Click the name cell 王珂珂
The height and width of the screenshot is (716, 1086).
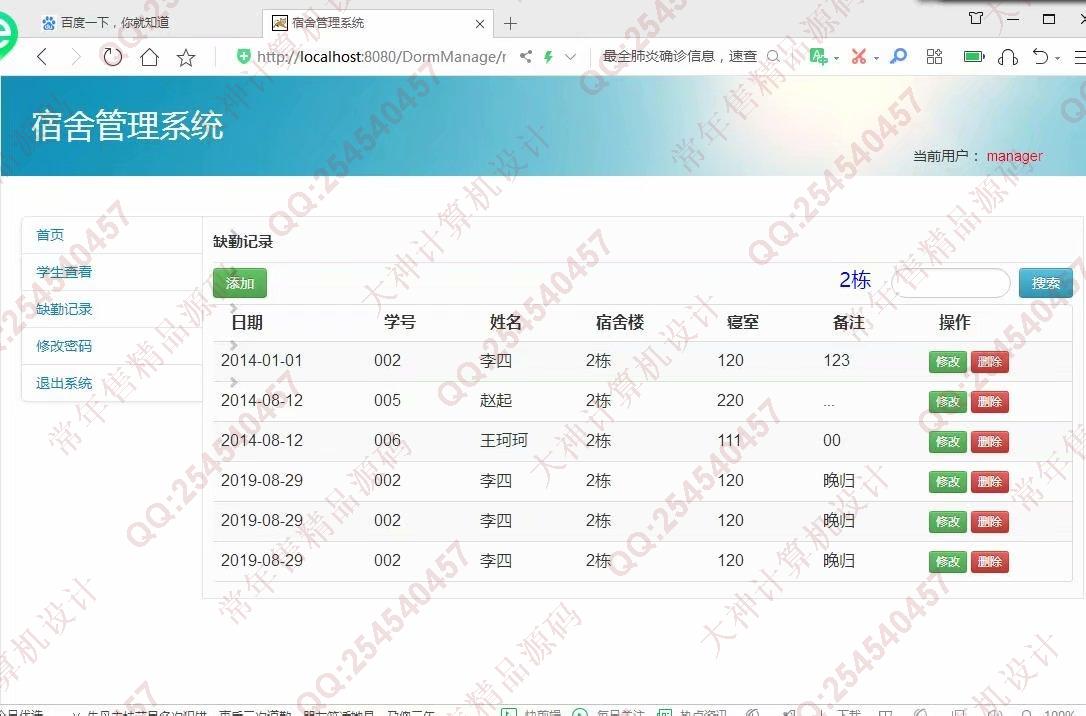pyautogui.click(x=504, y=440)
